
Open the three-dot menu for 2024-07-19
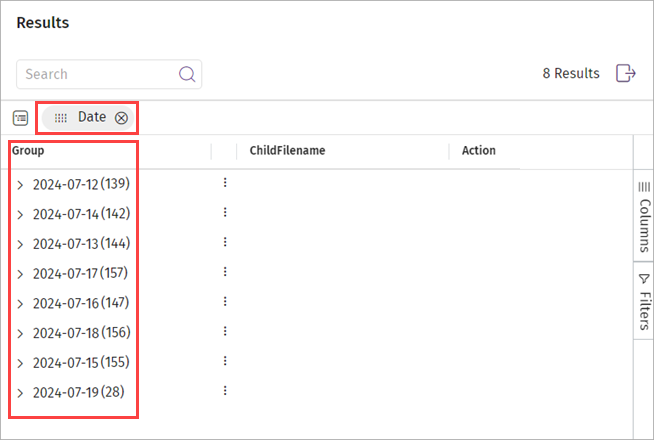[225, 391]
